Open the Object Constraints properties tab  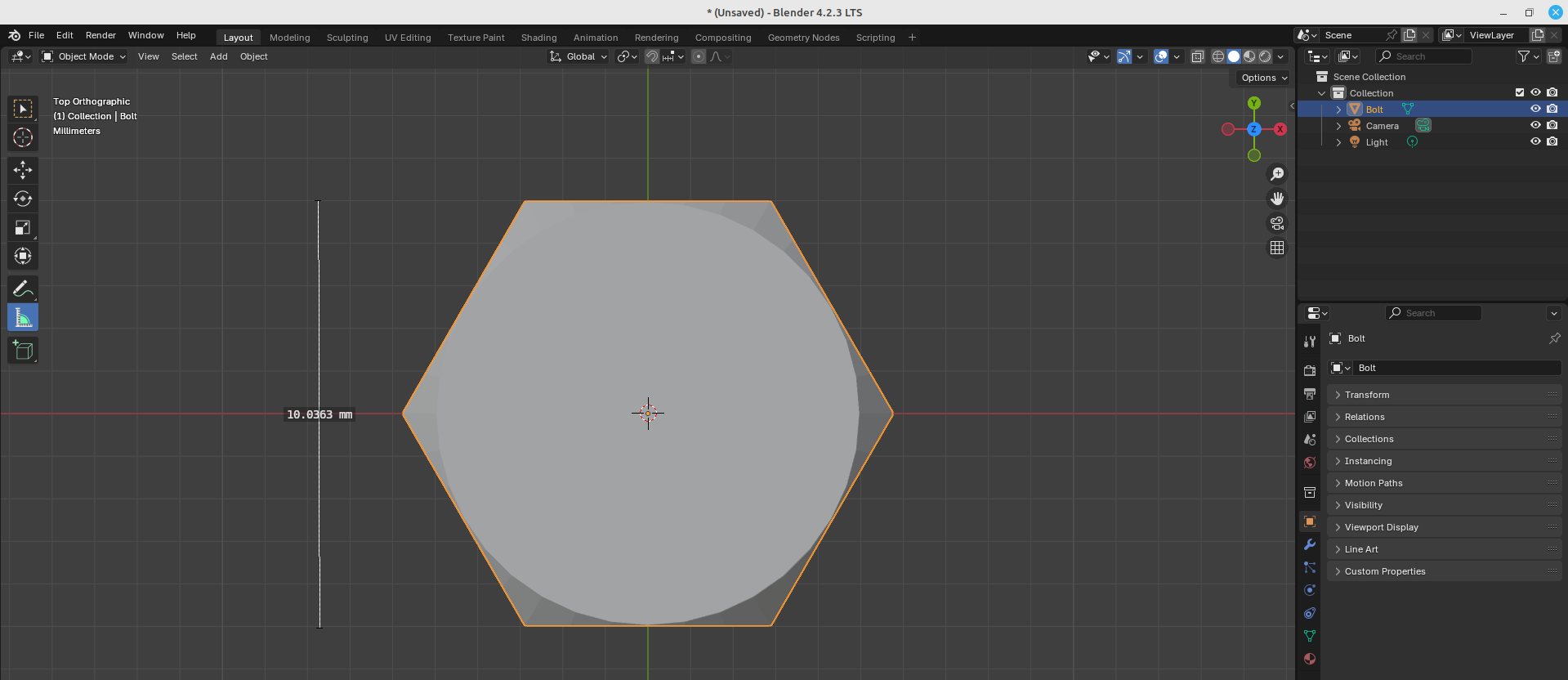pyautogui.click(x=1310, y=613)
